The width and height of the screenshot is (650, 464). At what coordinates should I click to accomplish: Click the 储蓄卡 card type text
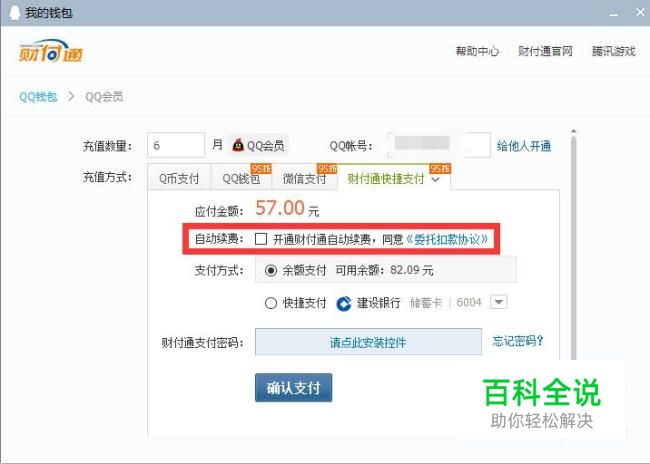pyautogui.click(x=426, y=303)
